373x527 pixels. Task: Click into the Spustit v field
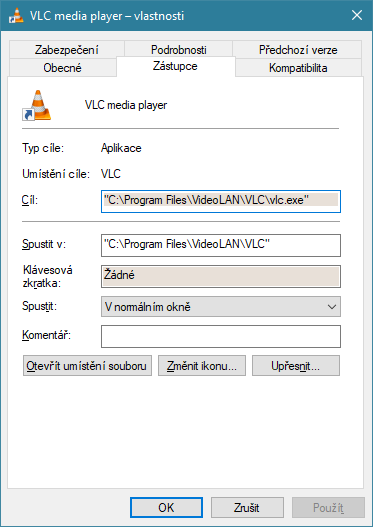pyautogui.click(x=221, y=245)
